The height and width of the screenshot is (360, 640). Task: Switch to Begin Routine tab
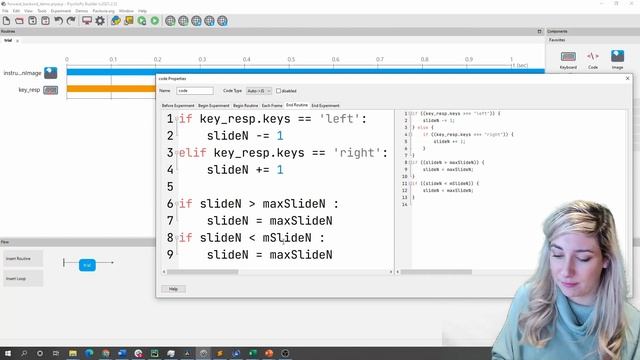tap(245, 106)
